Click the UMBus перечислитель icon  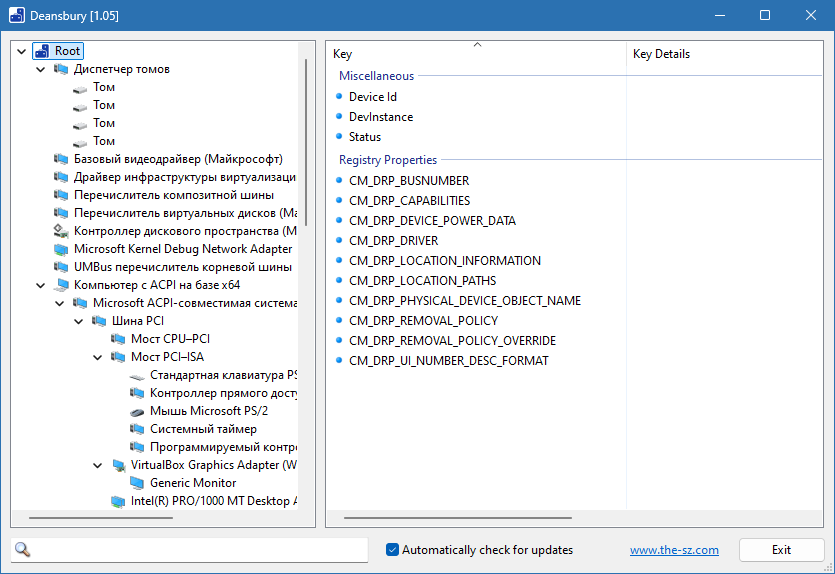pyautogui.click(x=61, y=267)
